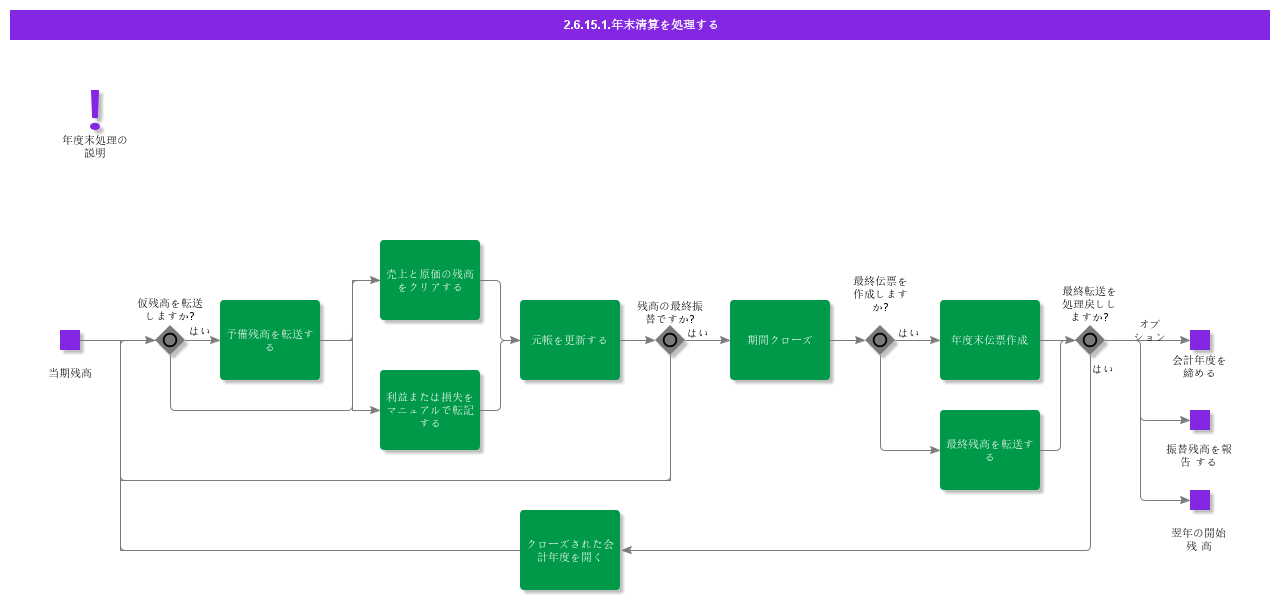
Task: Click the 最終転送を処理戻ししますか? gateway diamond
Action: click(x=1090, y=340)
